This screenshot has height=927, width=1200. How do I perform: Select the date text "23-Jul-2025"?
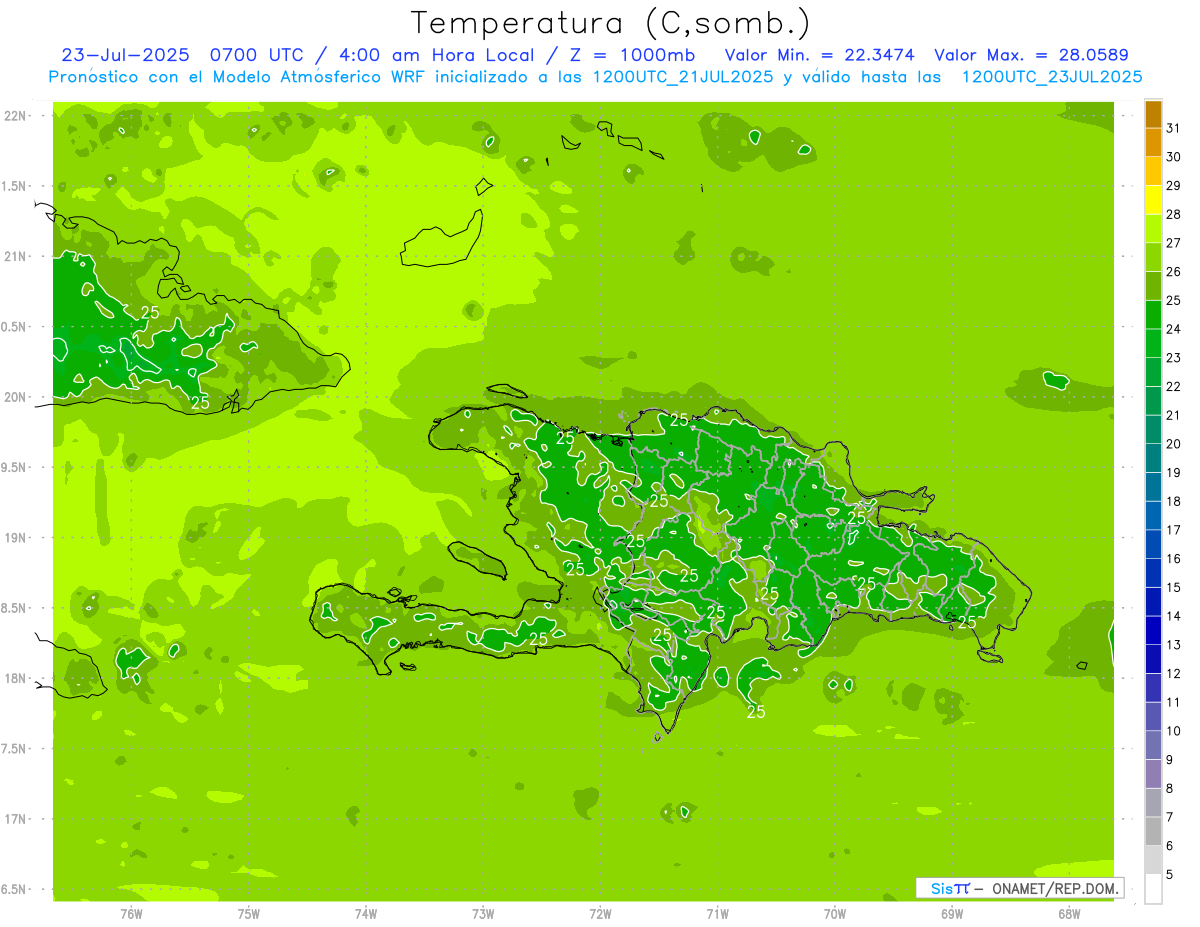pos(127,55)
